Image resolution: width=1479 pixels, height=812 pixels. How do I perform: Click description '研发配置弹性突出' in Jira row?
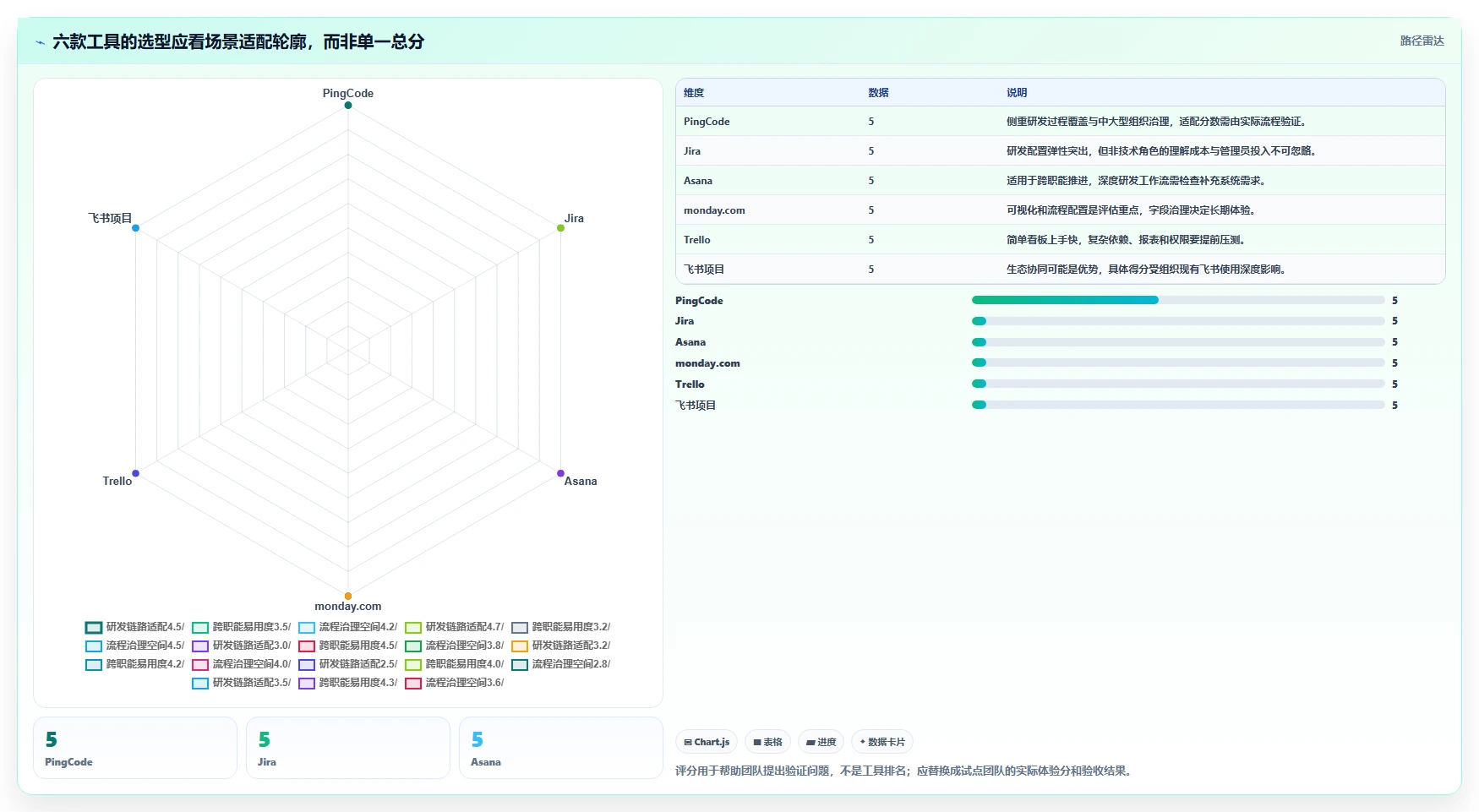[x=1047, y=151]
